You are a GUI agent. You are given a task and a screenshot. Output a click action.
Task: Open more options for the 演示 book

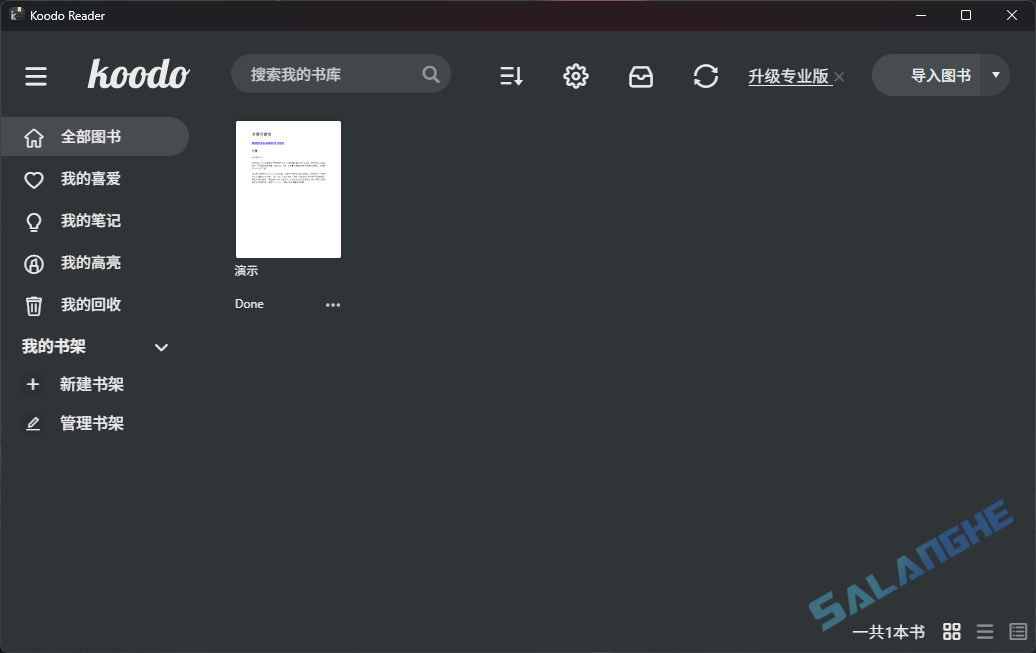[x=333, y=305]
